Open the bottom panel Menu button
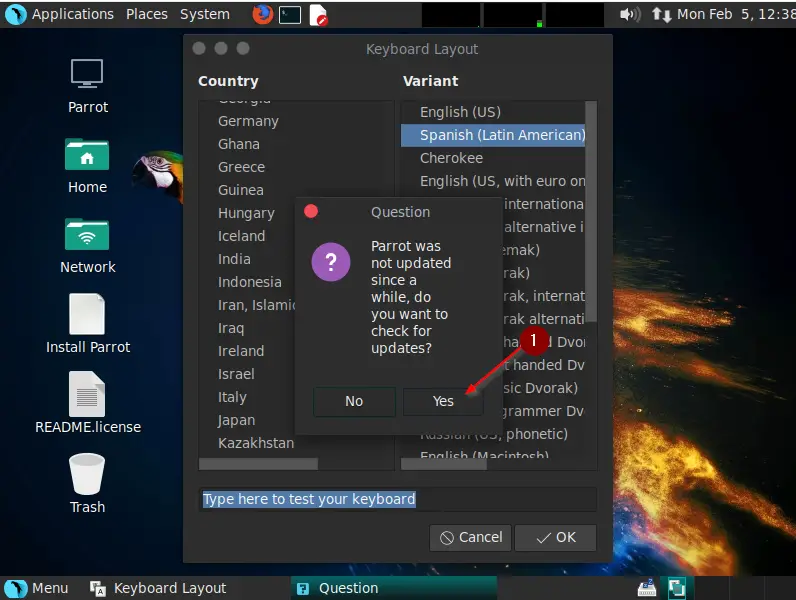Image resolution: width=796 pixels, height=600 pixels. [x=37, y=588]
